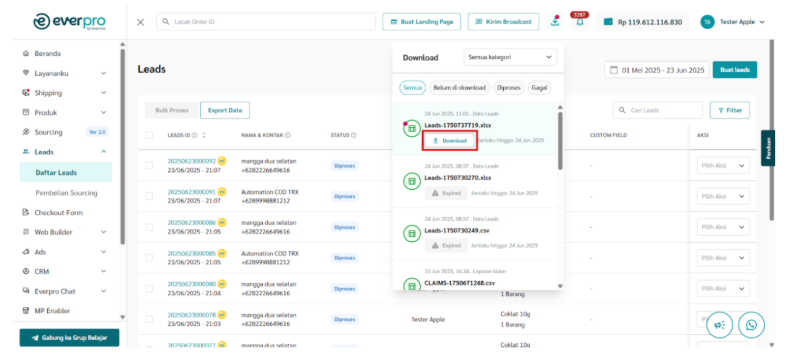Expand the Ads sidebar menu
The width and height of the screenshot is (789, 360).
(64, 252)
